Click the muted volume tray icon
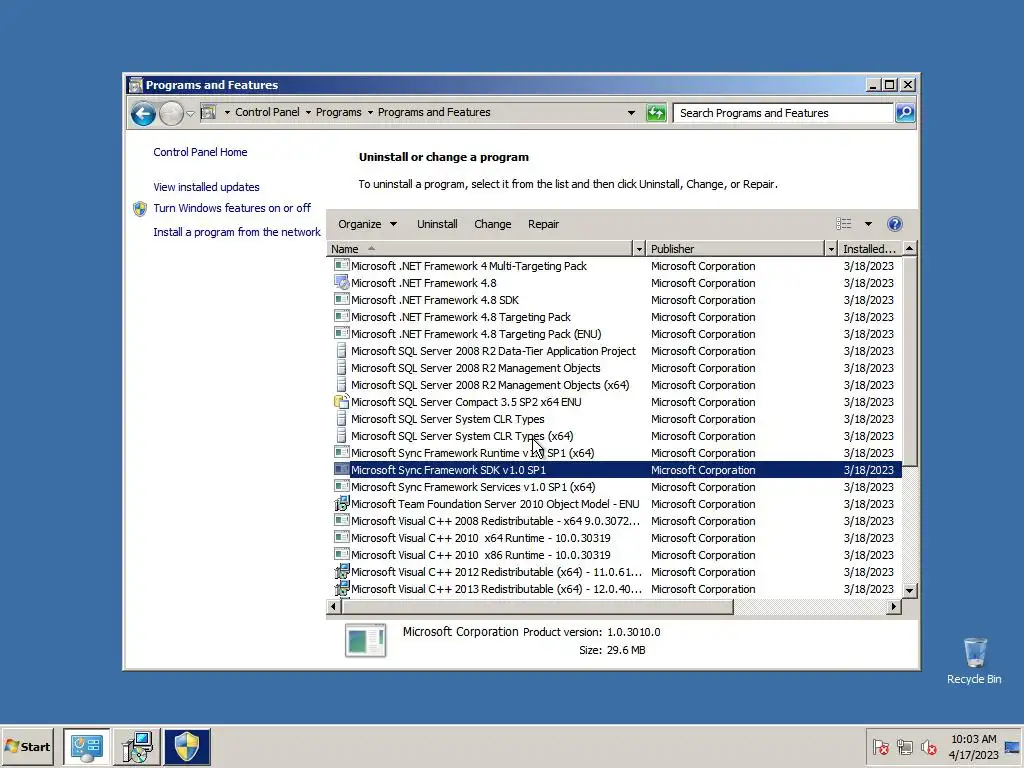 click(x=928, y=747)
